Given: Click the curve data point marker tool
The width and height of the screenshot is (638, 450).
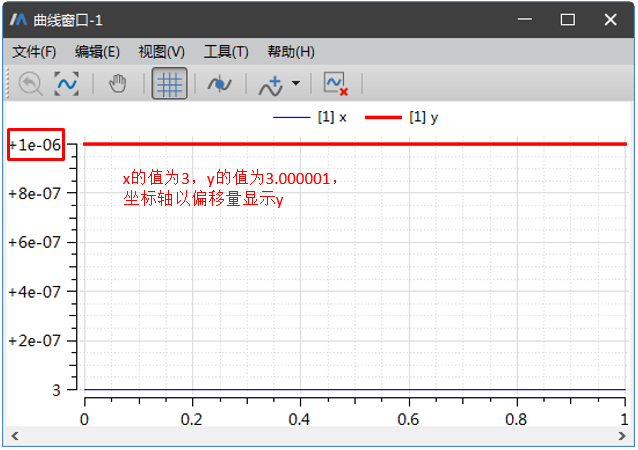Looking at the screenshot, I should 219,85.
